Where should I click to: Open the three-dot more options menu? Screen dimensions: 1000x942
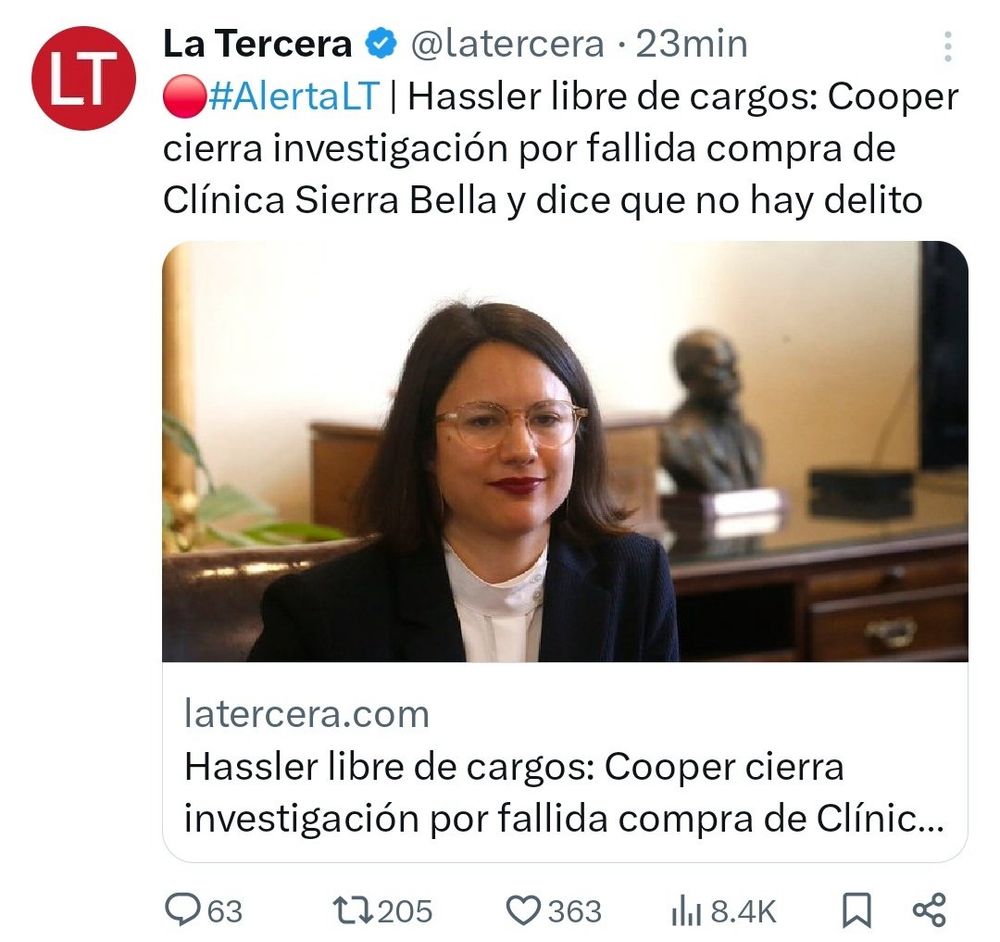point(948,47)
